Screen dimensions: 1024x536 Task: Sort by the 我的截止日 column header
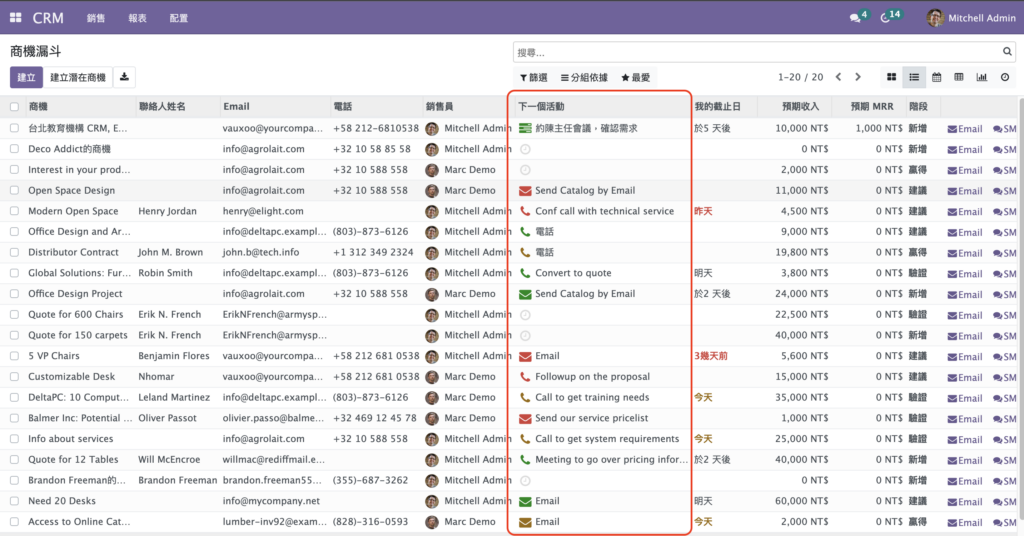[717, 106]
